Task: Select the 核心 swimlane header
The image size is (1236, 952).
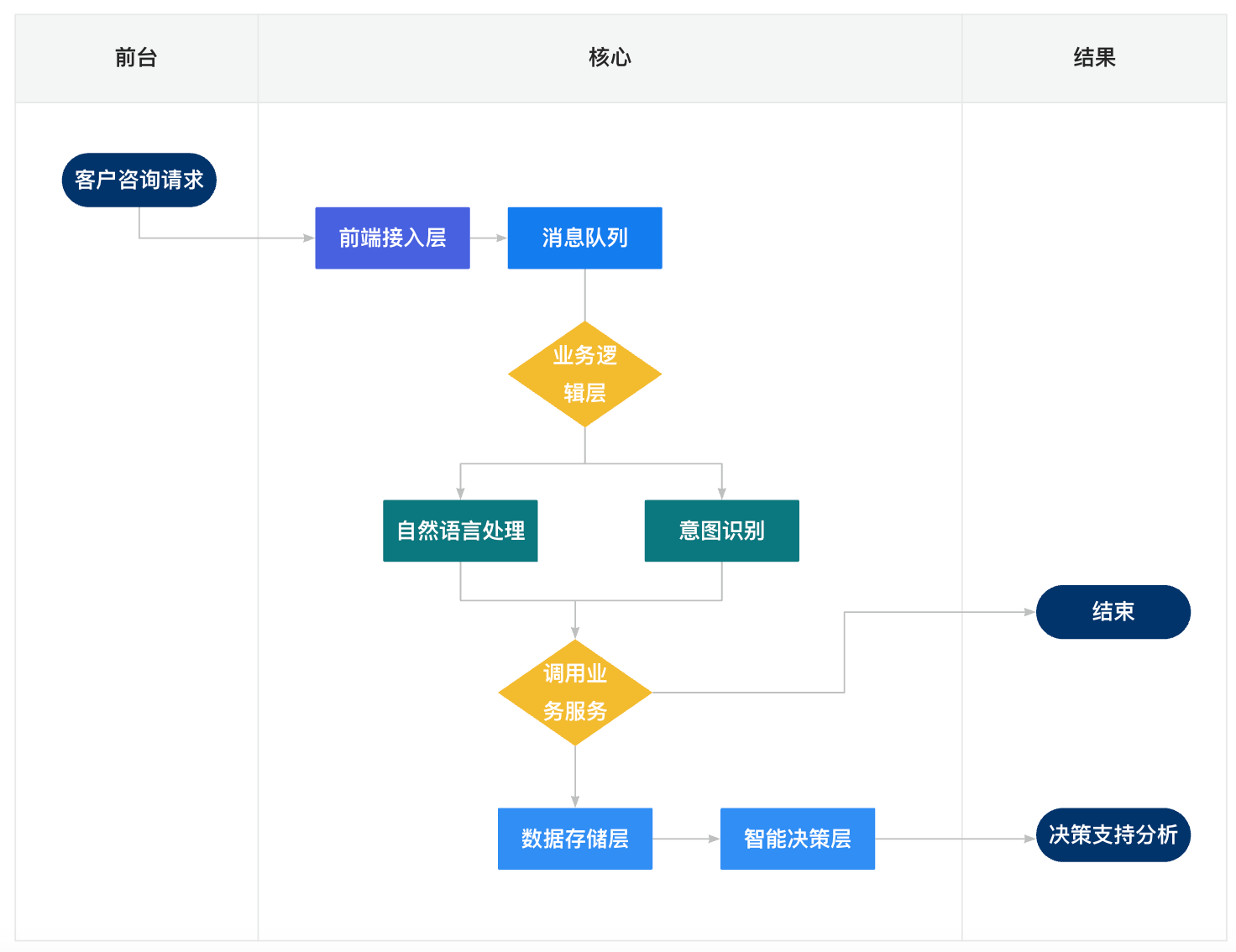Action: [610, 58]
